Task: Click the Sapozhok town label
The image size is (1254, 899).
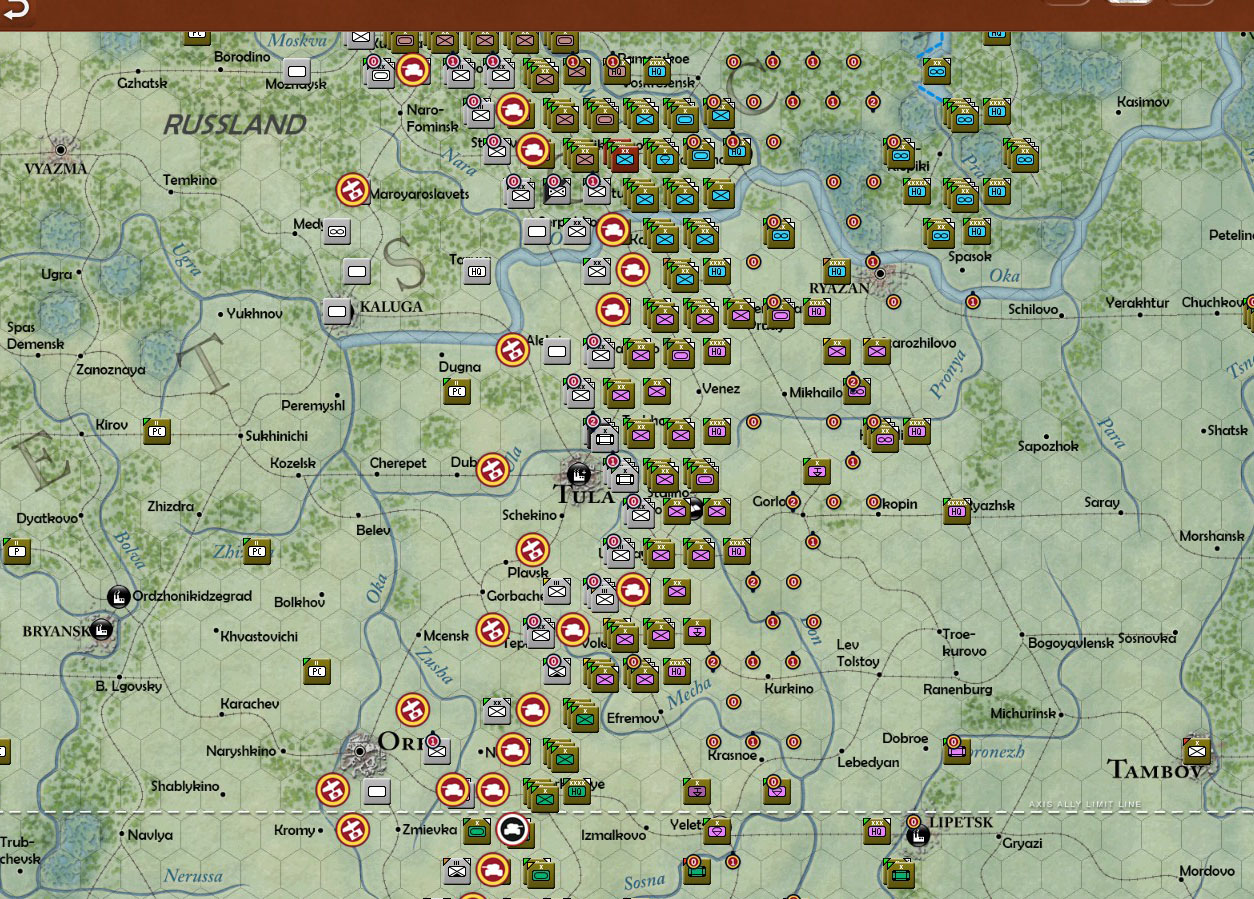Action: pos(1048,446)
